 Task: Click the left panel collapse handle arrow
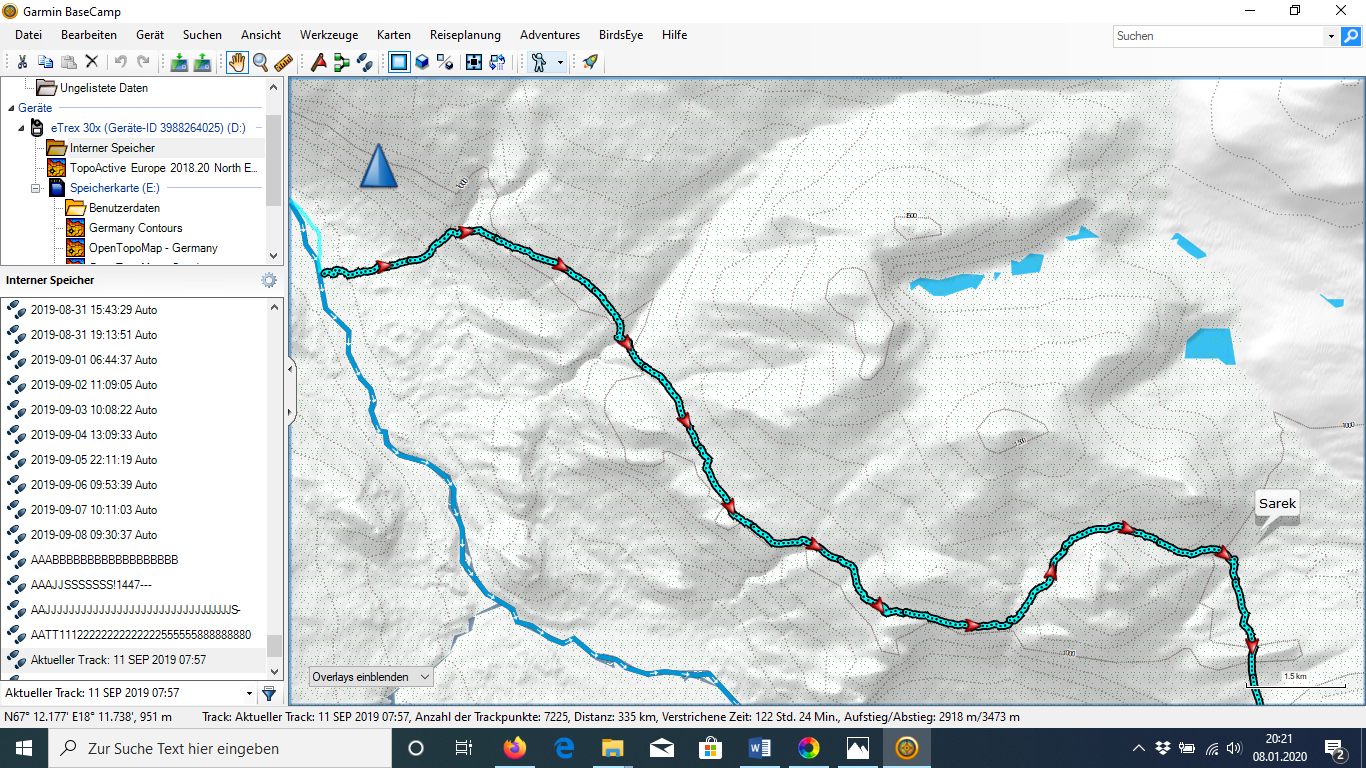tap(291, 369)
